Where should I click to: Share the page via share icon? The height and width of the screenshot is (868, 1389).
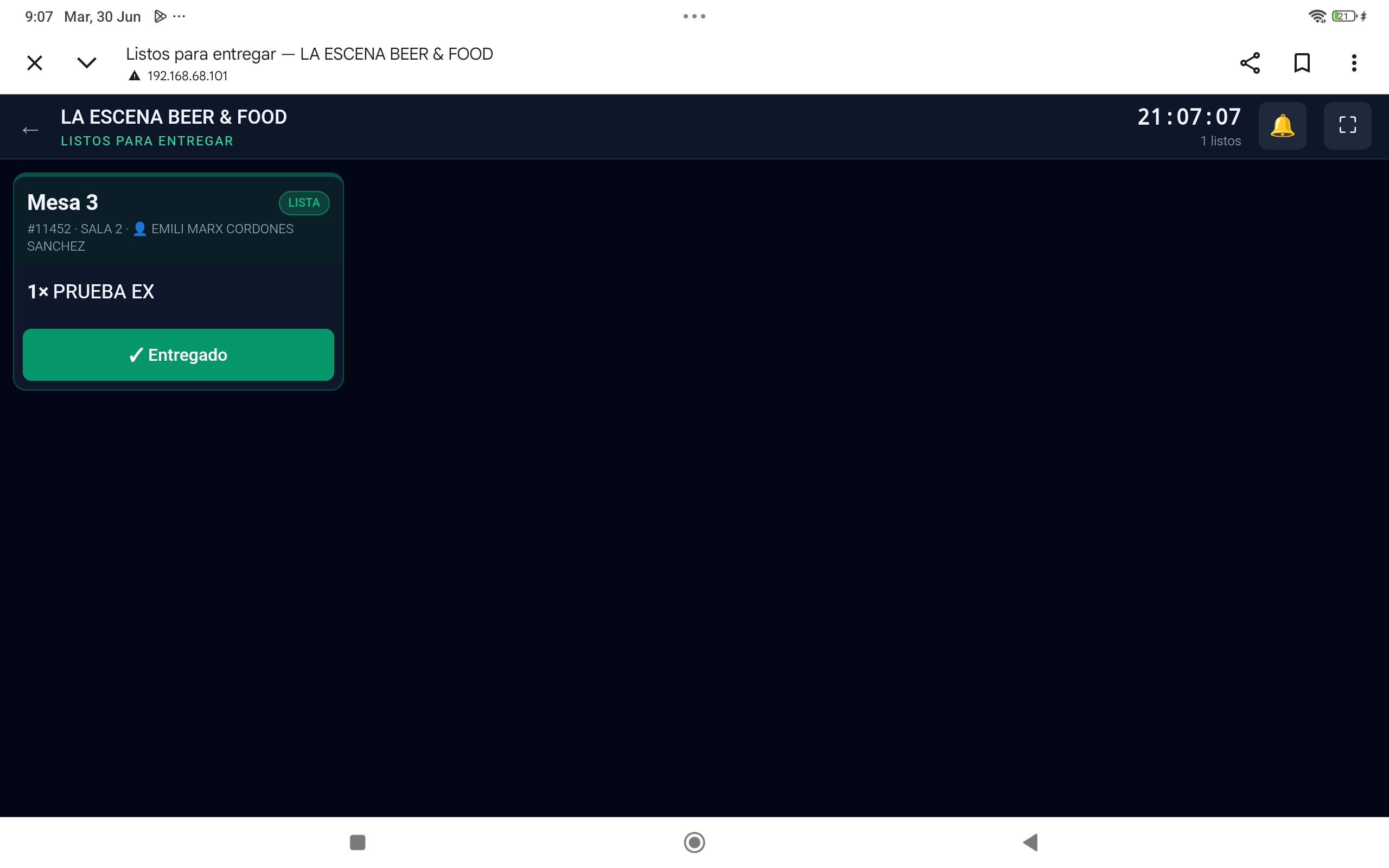point(1250,62)
